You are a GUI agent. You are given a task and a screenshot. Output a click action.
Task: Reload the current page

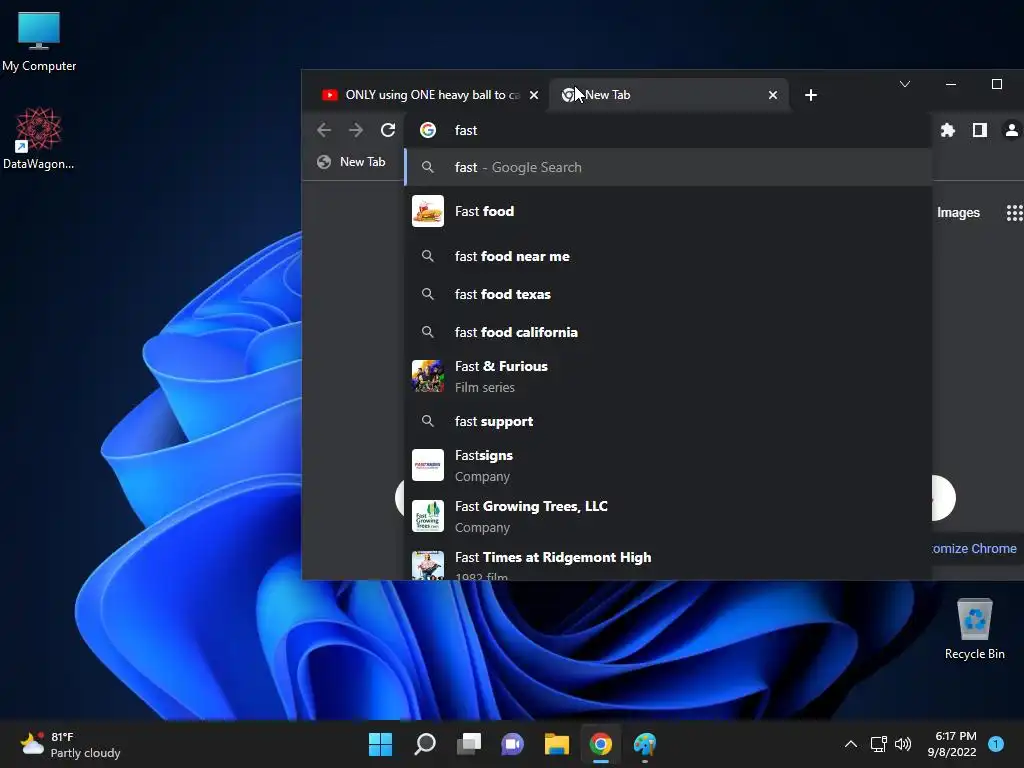388,130
